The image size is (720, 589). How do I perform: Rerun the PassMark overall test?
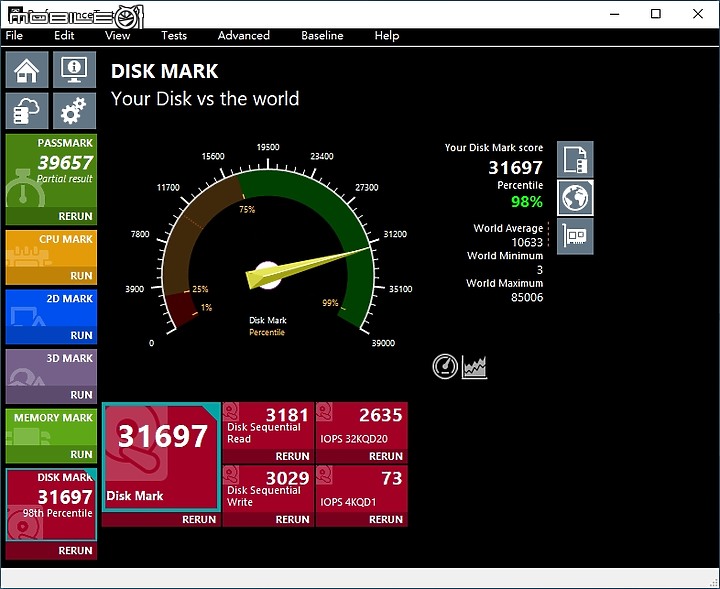[x=75, y=216]
